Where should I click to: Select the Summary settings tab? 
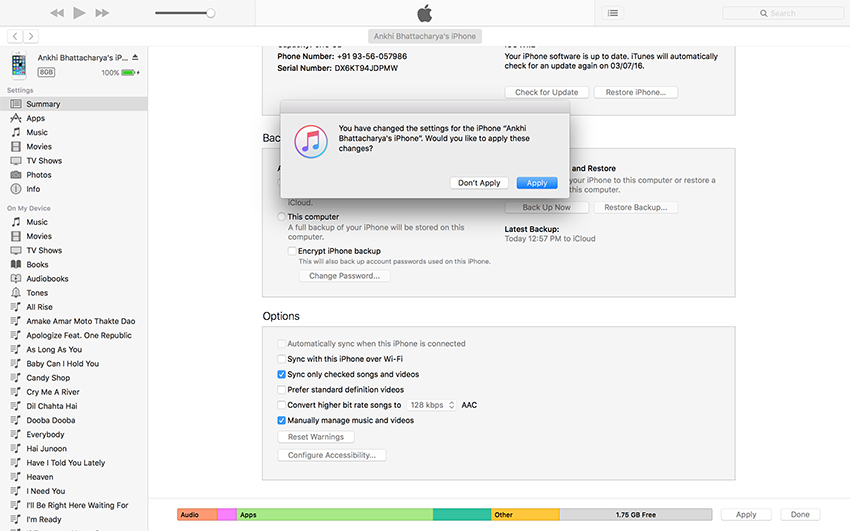(x=43, y=104)
